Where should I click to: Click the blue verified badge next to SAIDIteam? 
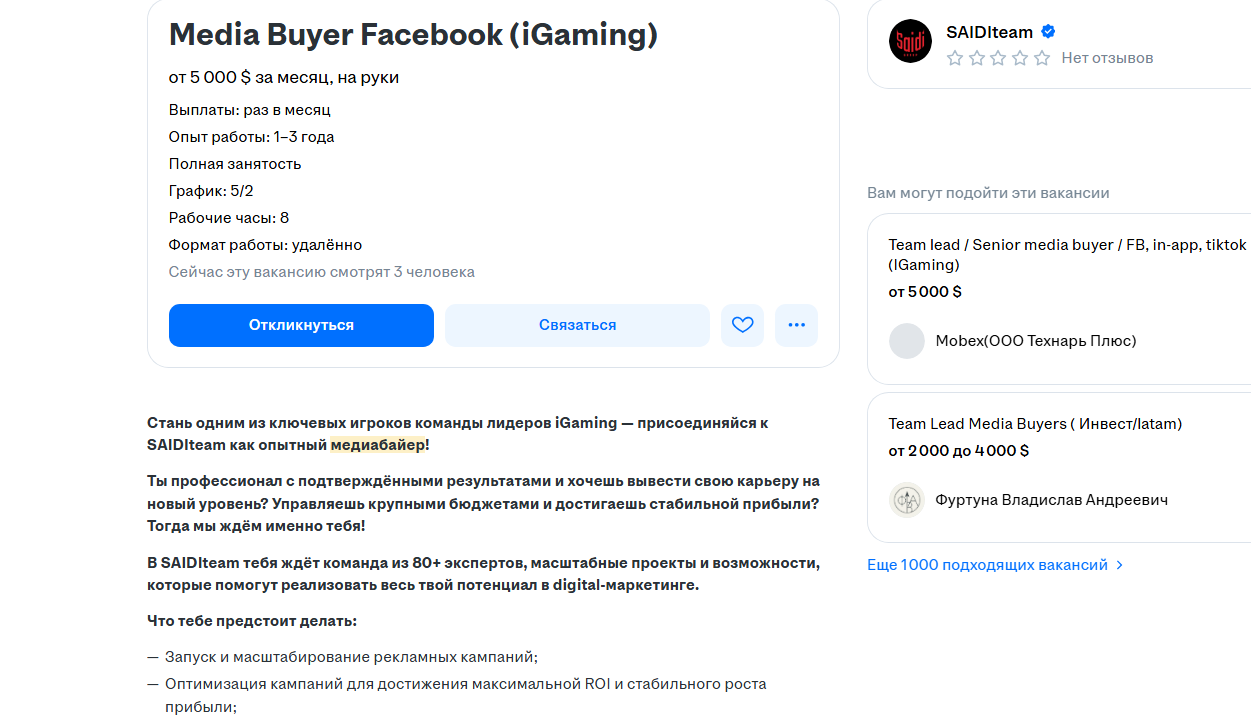click(x=1047, y=31)
